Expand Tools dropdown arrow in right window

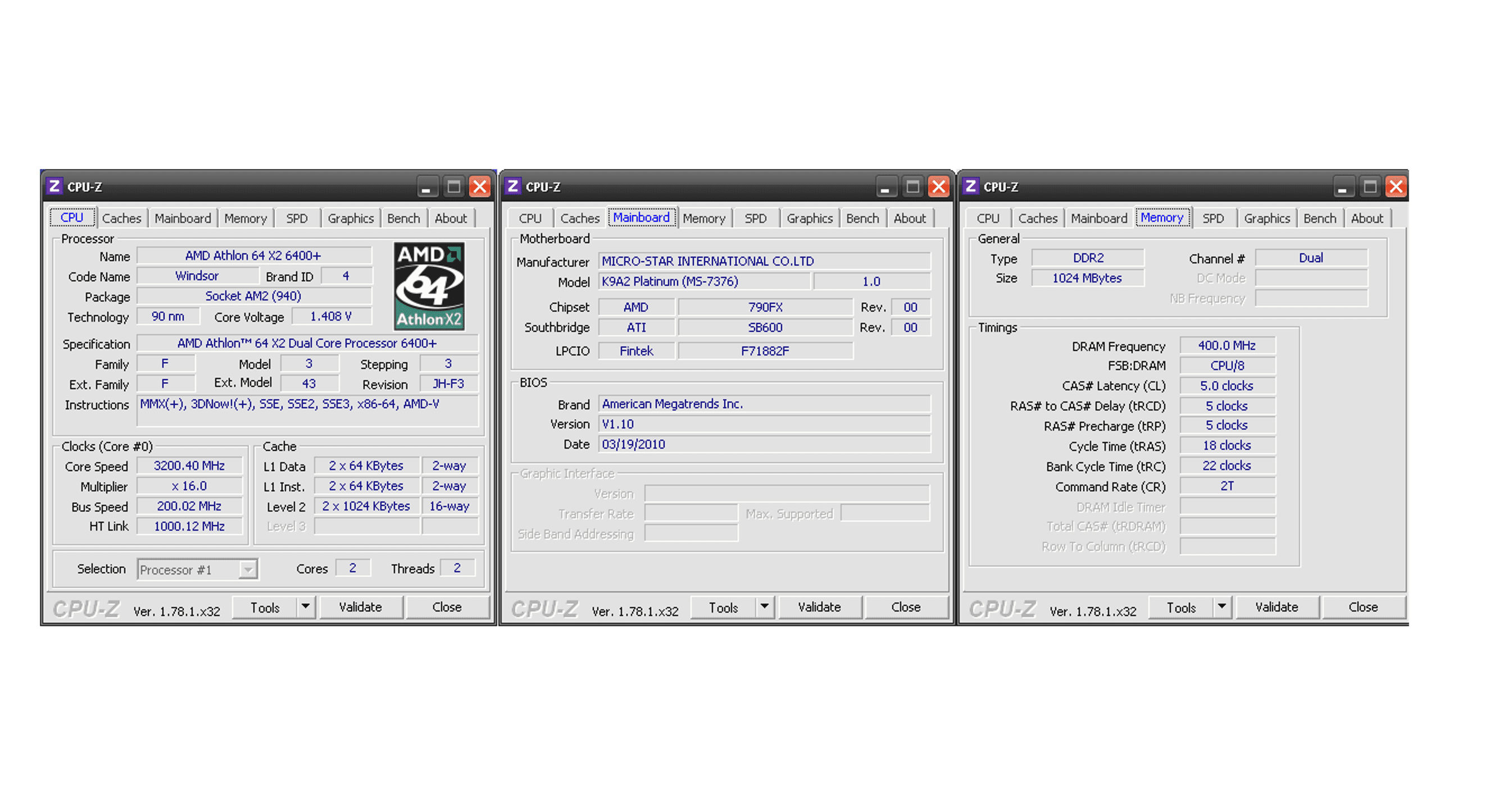(1222, 606)
